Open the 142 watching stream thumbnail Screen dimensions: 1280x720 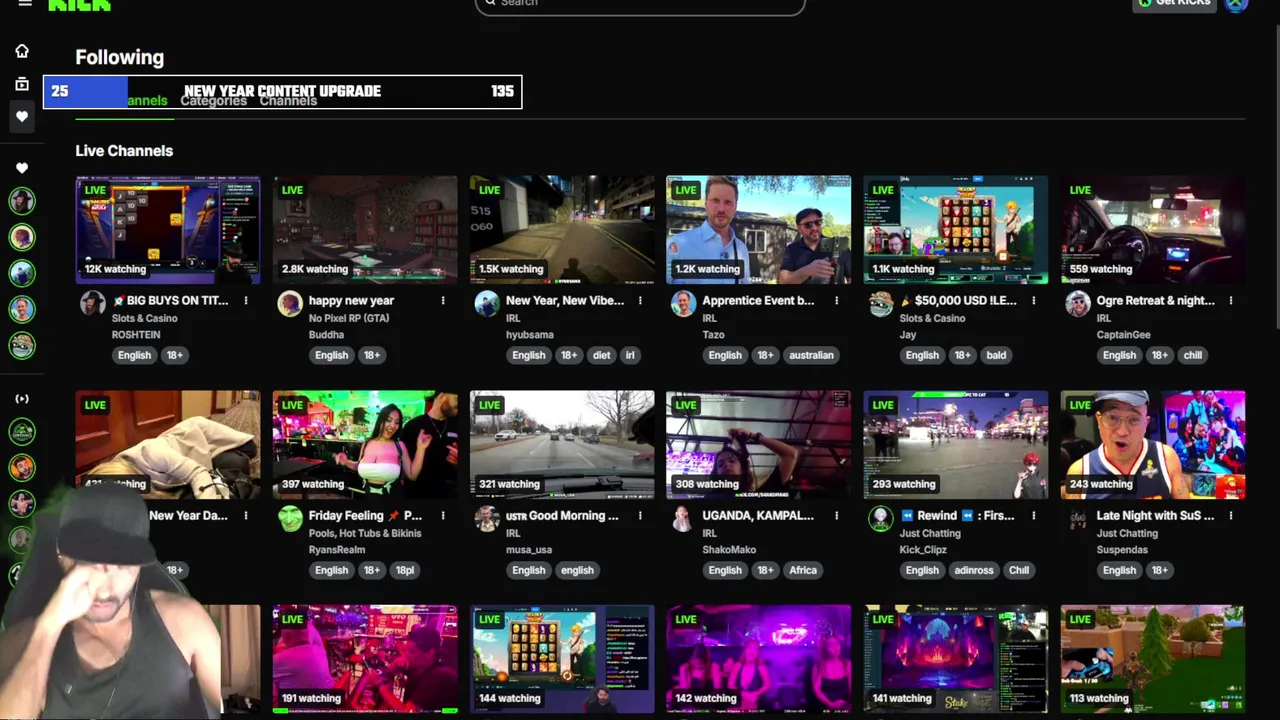[759, 660]
